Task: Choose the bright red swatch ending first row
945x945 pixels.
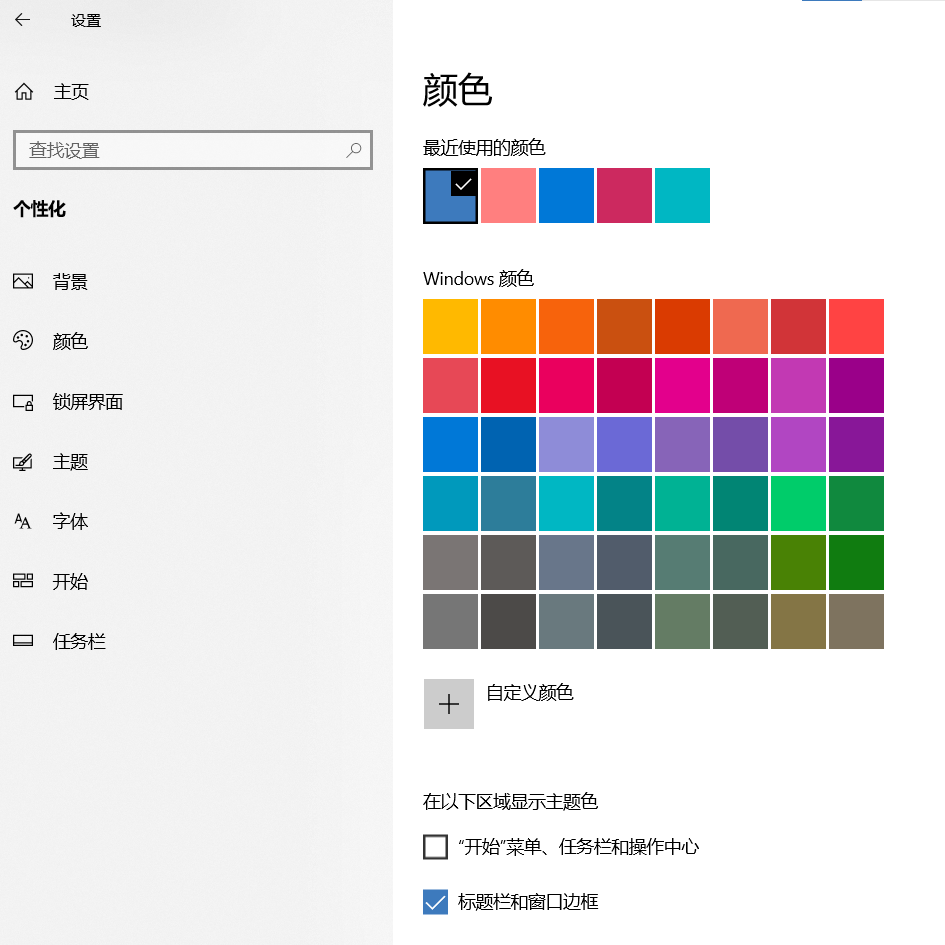Action: coord(856,327)
